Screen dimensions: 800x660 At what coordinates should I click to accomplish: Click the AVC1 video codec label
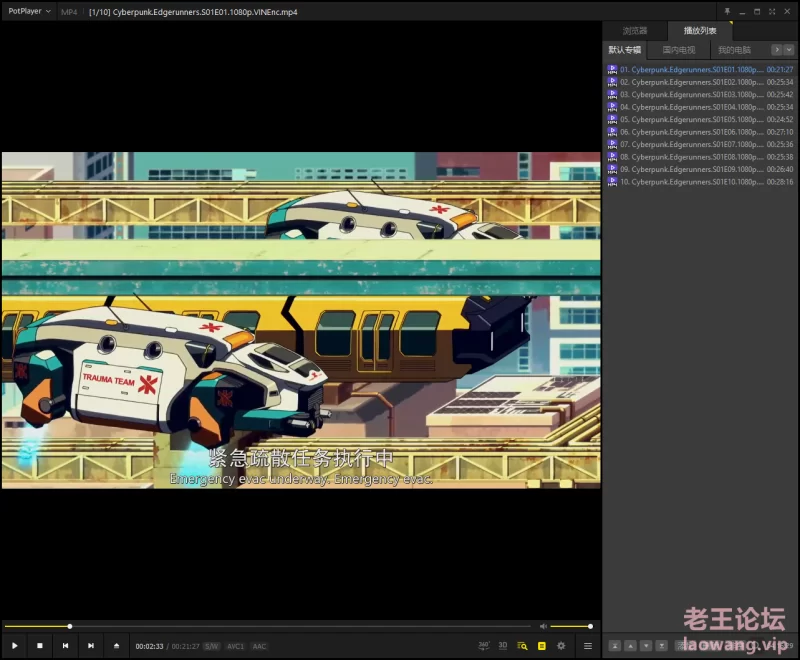(235, 646)
